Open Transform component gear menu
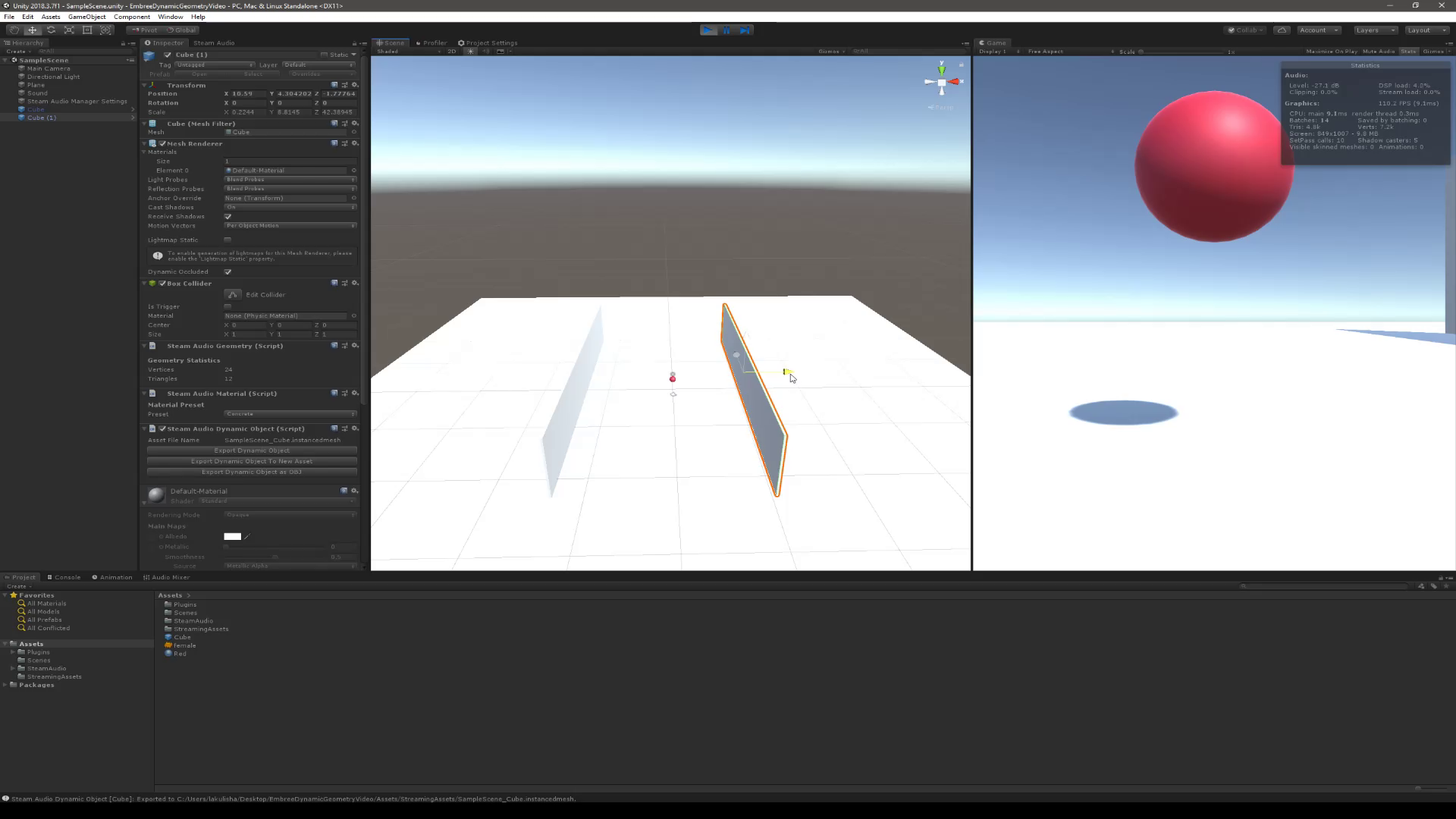The image size is (1456, 819). click(x=354, y=85)
